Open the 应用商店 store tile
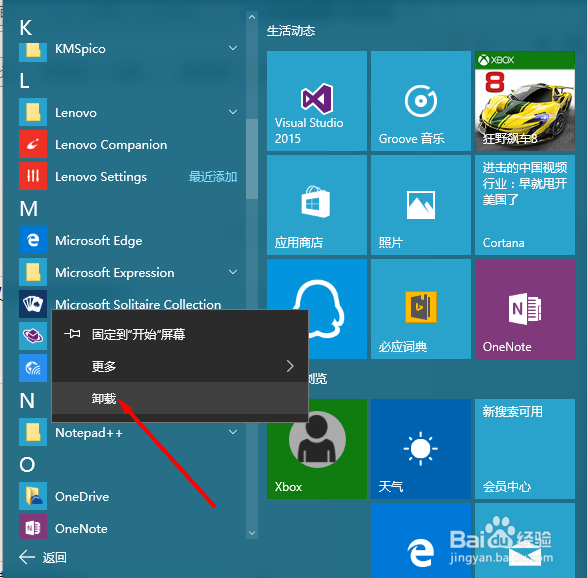This screenshot has width=587, height=578. pyautogui.click(x=317, y=205)
